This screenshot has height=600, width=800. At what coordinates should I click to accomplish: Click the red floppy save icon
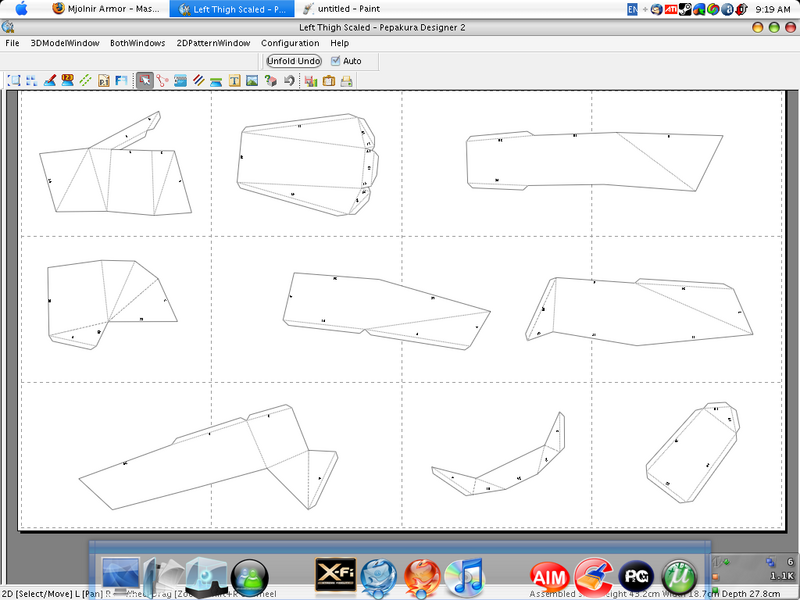[x=311, y=80]
